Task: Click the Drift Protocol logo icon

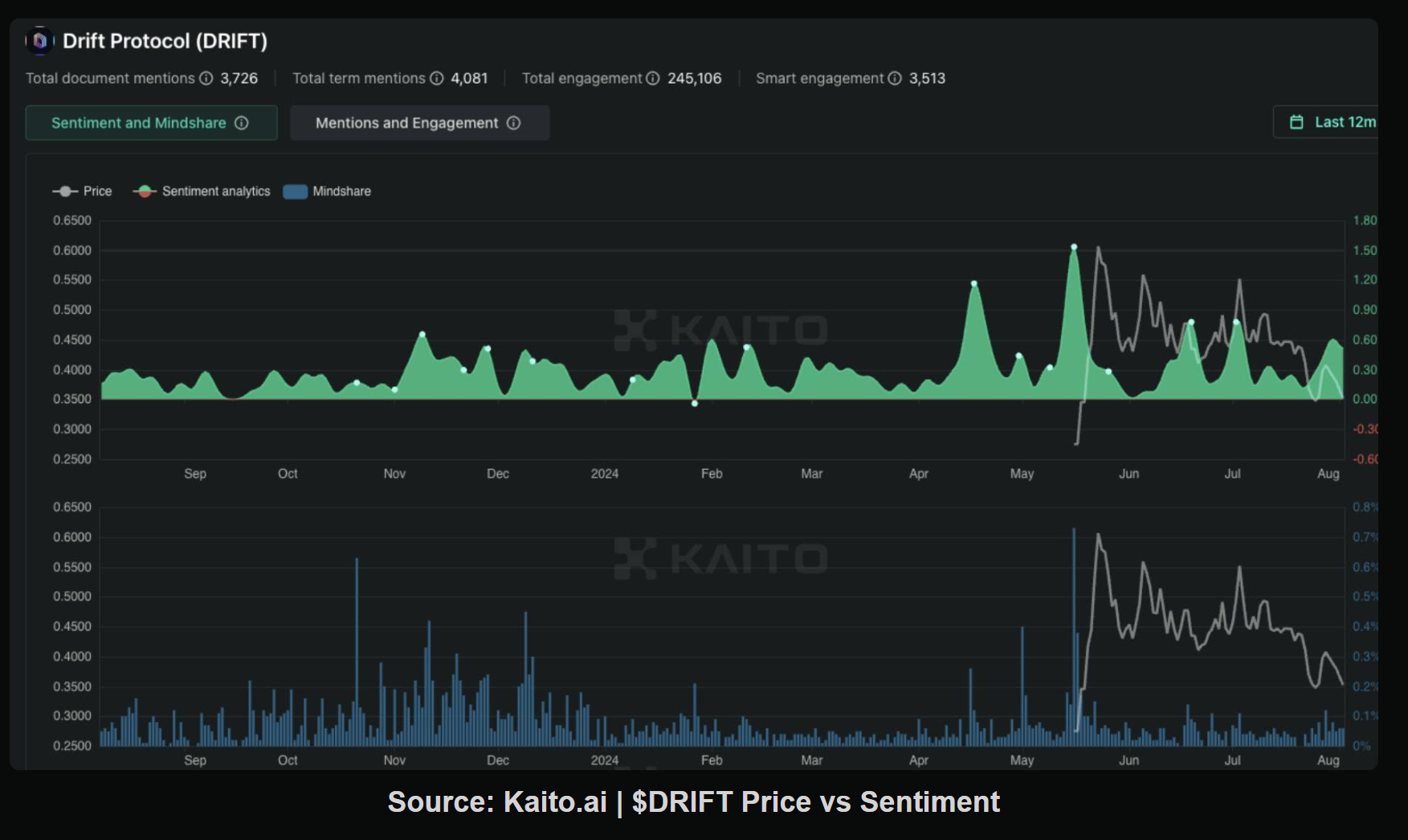Action: (39, 40)
